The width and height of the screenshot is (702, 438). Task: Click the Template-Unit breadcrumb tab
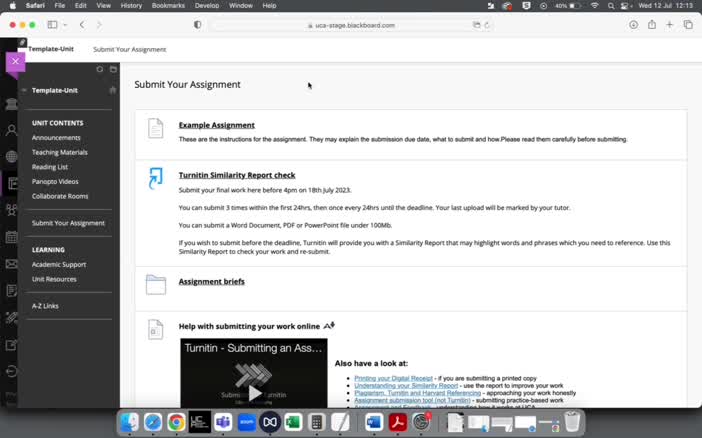click(x=51, y=49)
